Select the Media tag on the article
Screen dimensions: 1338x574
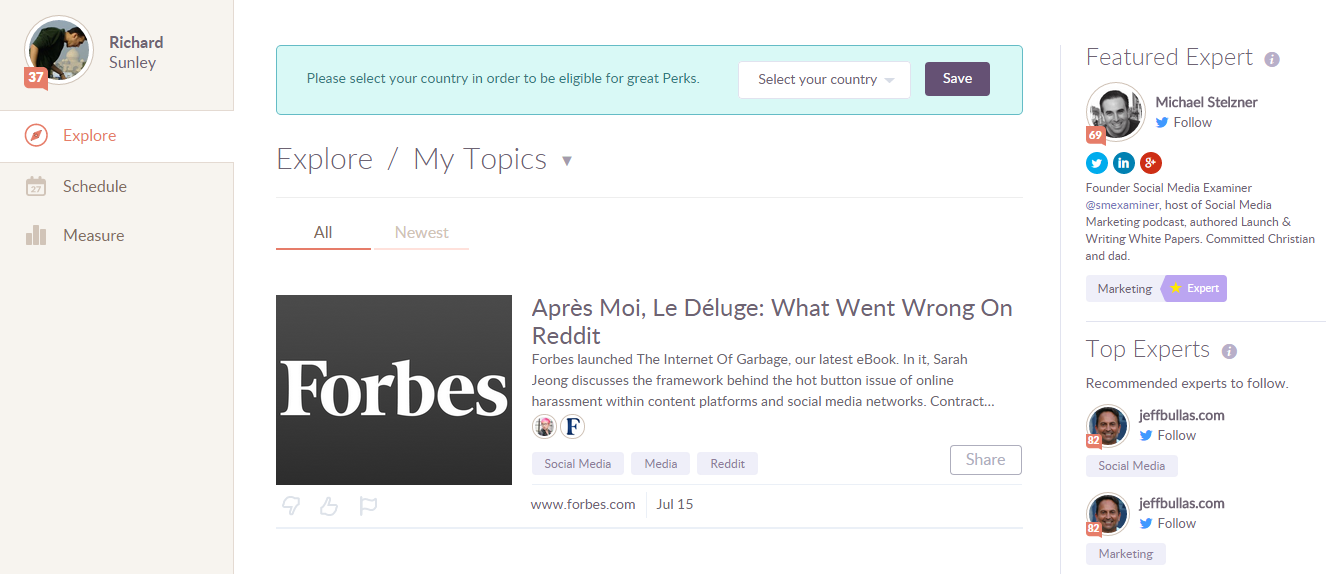pyautogui.click(x=660, y=463)
